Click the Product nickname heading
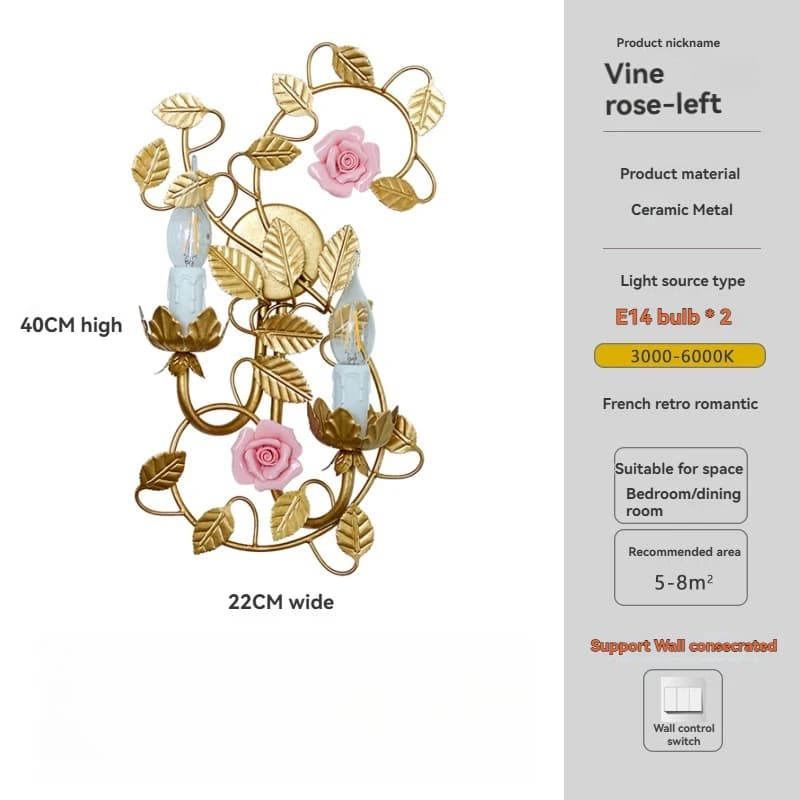Viewport: 800px width, 800px height. (x=668, y=43)
